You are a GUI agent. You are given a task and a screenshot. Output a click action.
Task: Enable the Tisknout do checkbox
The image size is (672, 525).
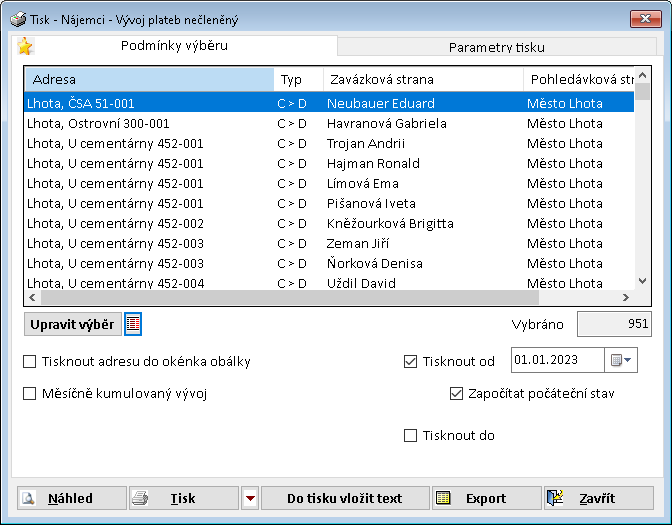click(410, 436)
